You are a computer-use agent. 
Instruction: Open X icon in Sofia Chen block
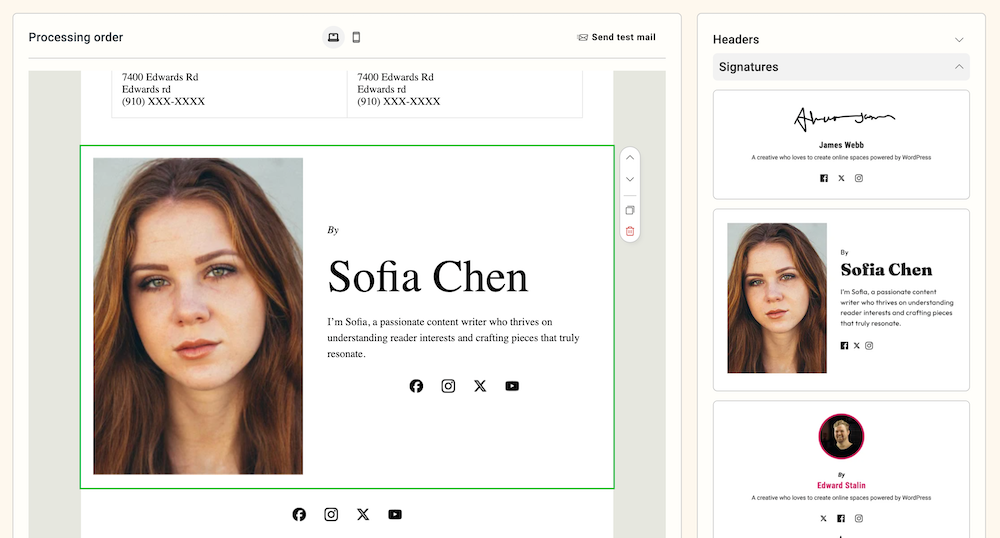tap(480, 386)
